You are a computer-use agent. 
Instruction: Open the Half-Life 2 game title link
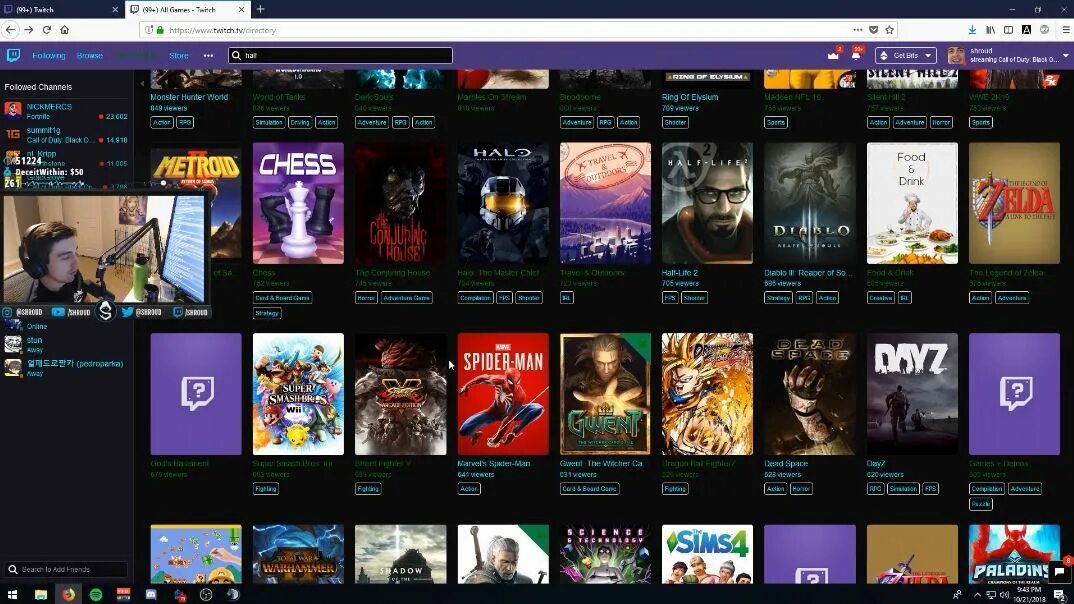click(679, 273)
